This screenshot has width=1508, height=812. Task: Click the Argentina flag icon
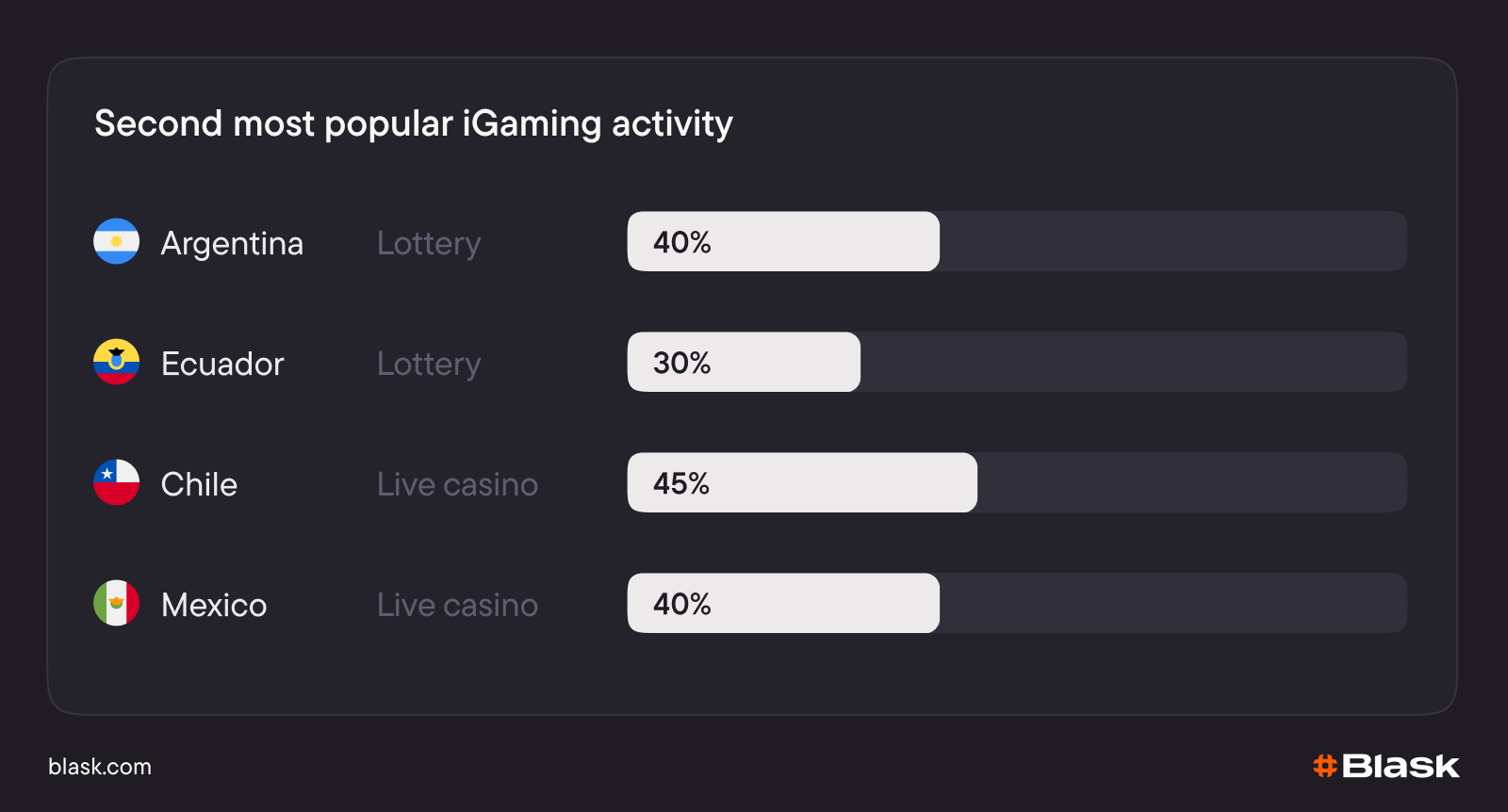tap(116, 241)
